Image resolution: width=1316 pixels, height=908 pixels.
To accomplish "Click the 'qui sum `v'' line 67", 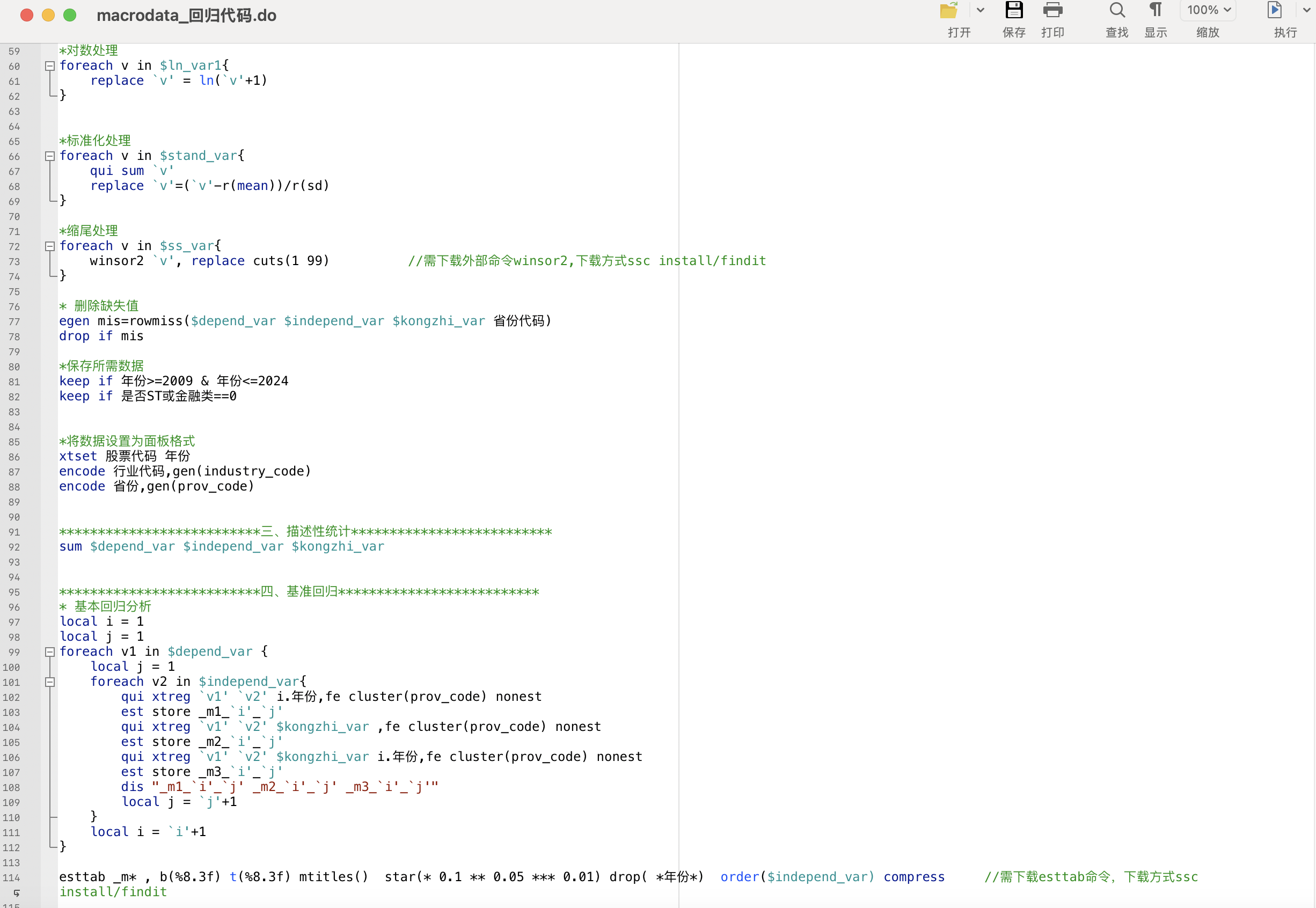I will point(132,171).
